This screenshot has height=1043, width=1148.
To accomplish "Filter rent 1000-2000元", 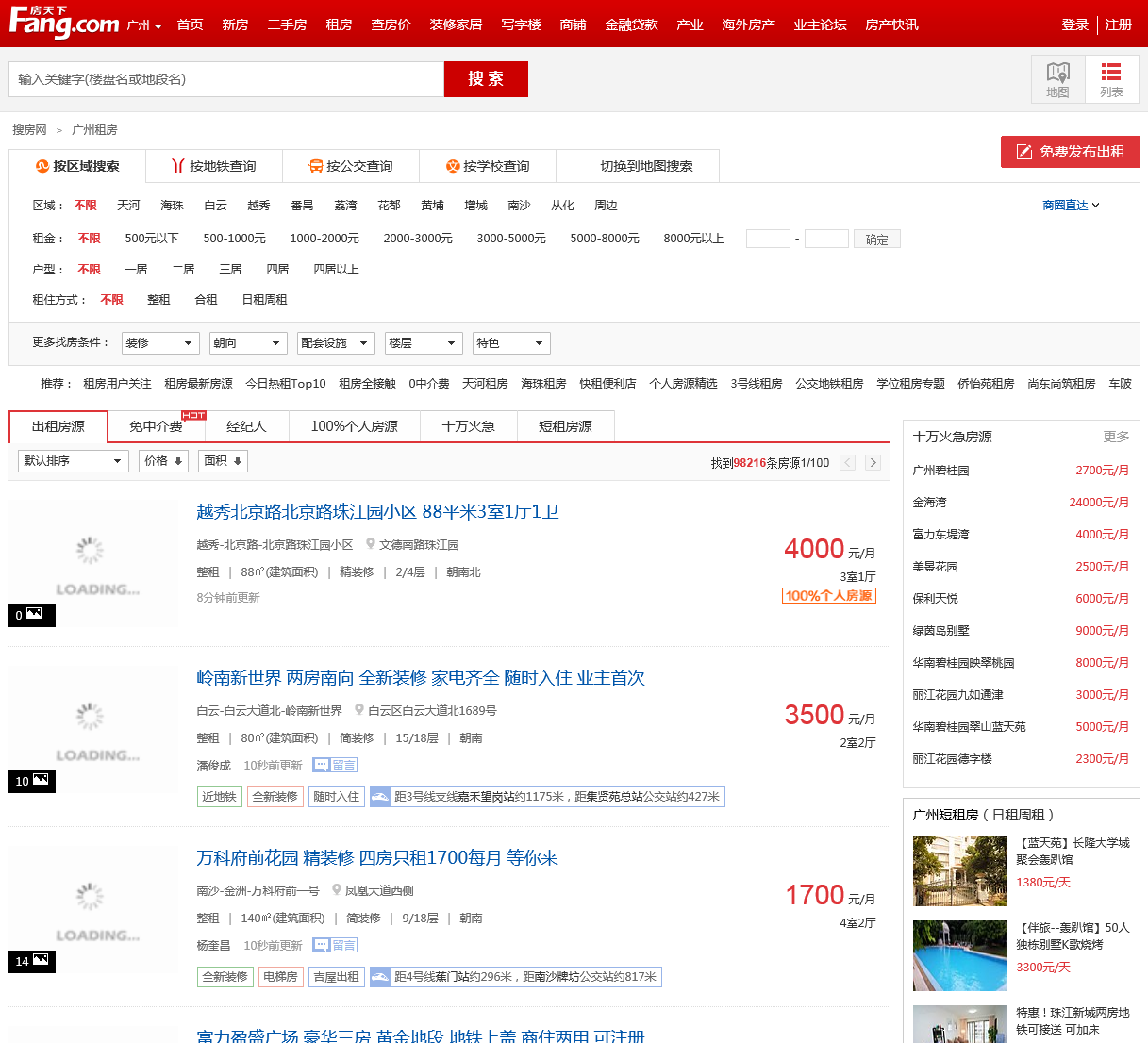I will click(x=324, y=239).
